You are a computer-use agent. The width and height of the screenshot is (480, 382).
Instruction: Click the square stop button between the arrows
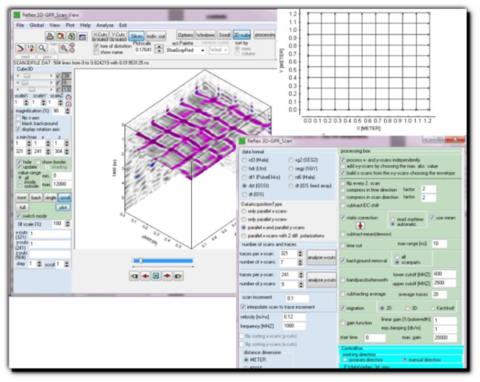click(x=156, y=276)
